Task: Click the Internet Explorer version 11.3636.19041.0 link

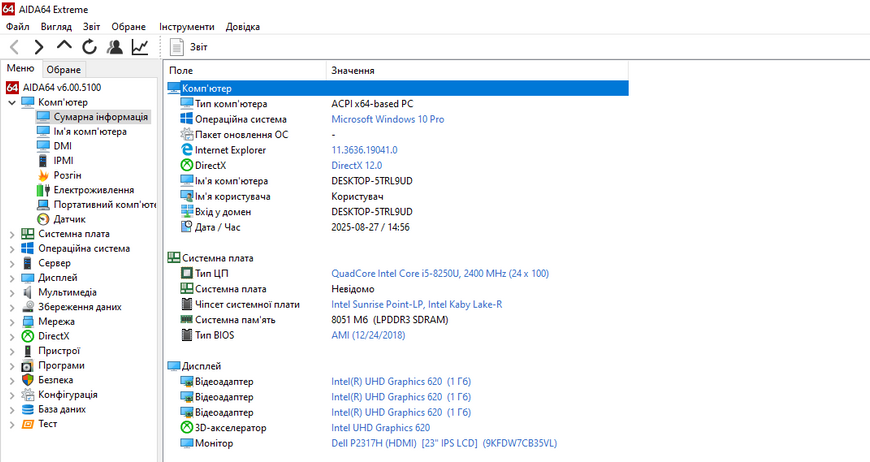Action: [x=364, y=150]
